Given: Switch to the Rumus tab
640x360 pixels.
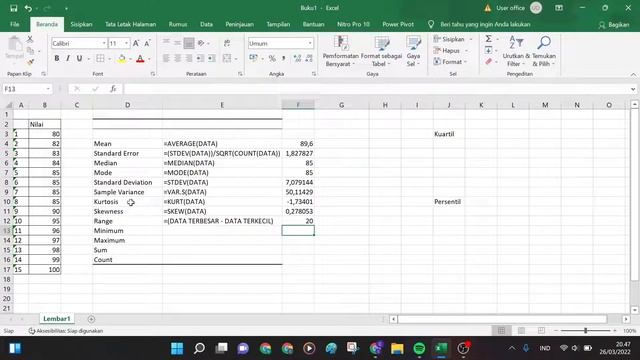Looking at the screenshot, I should tap(178, 24).
